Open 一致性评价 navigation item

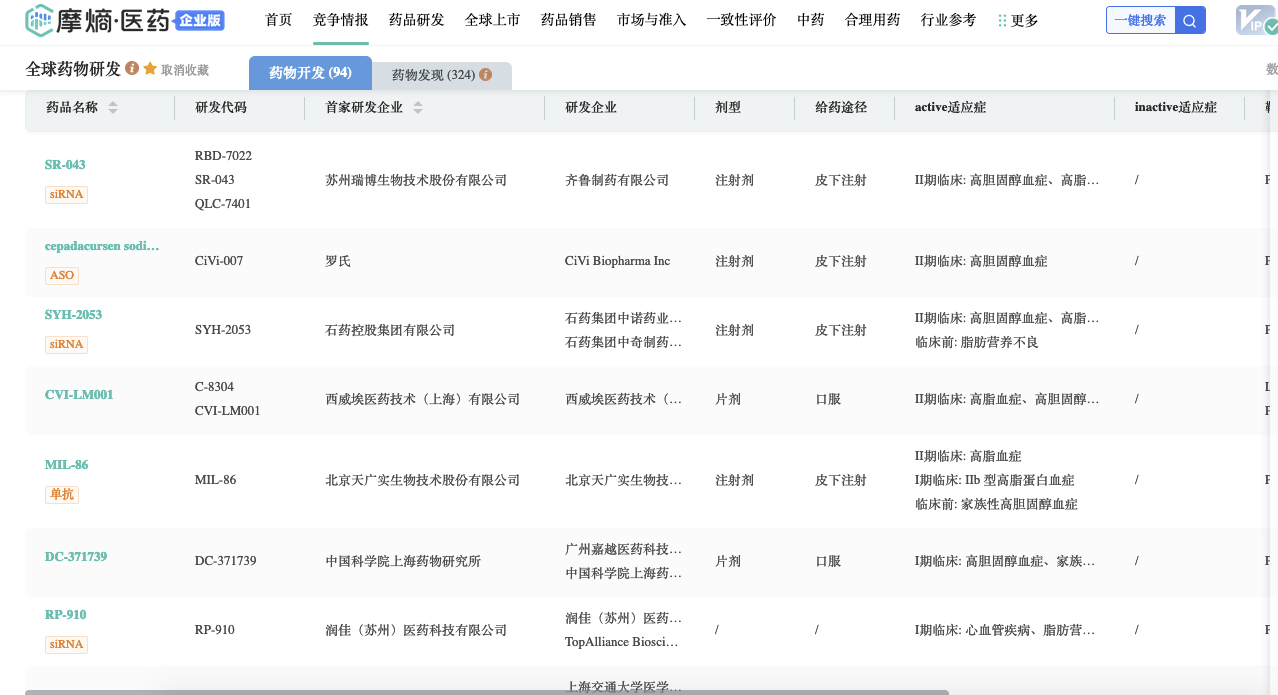pos(741,20)
